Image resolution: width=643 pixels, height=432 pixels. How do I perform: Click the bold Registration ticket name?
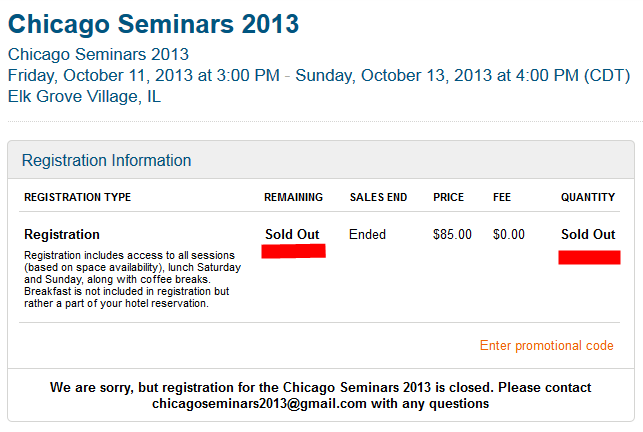pyautogui.click(x=62, y=235)
